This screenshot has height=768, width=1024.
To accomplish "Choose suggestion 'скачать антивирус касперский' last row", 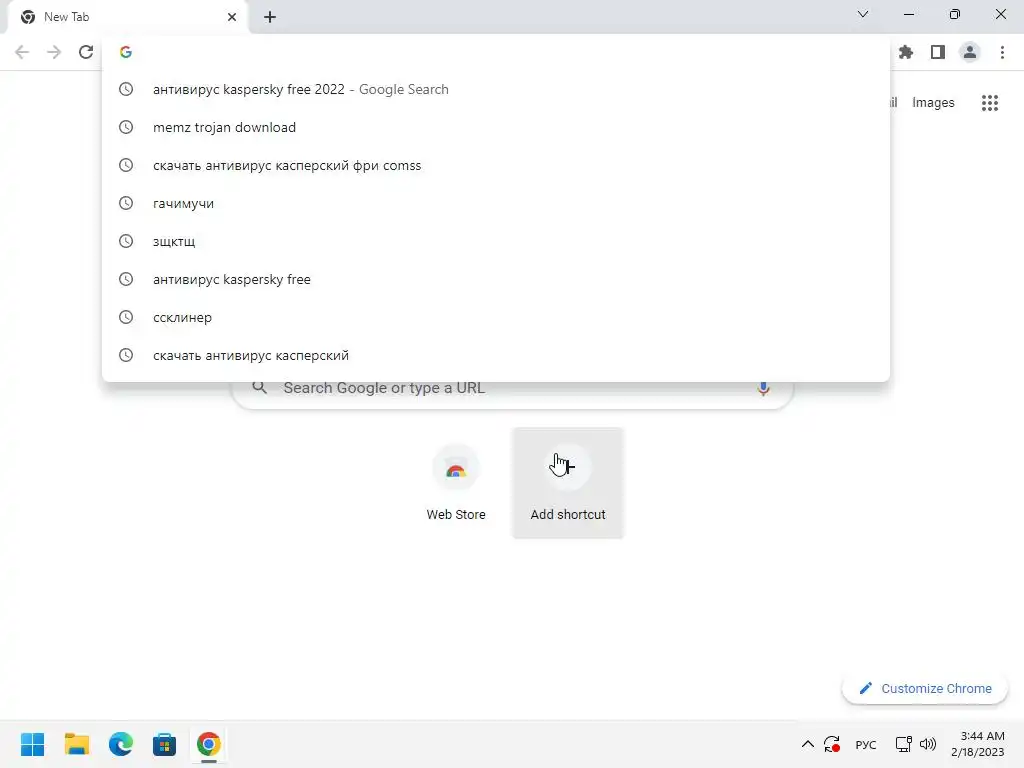I will pyautogui.click(x=496, y=355).
